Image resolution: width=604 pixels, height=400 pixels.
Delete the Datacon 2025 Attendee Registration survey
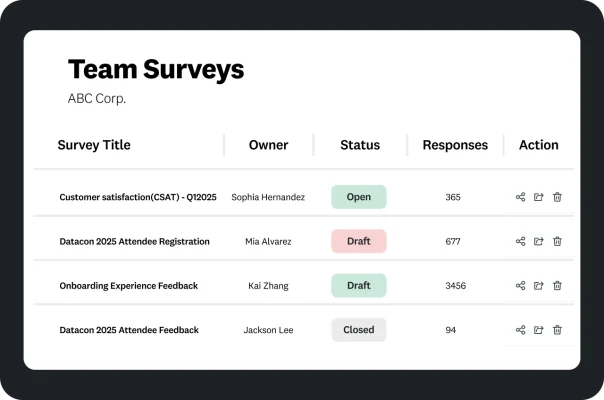[557, 241]
